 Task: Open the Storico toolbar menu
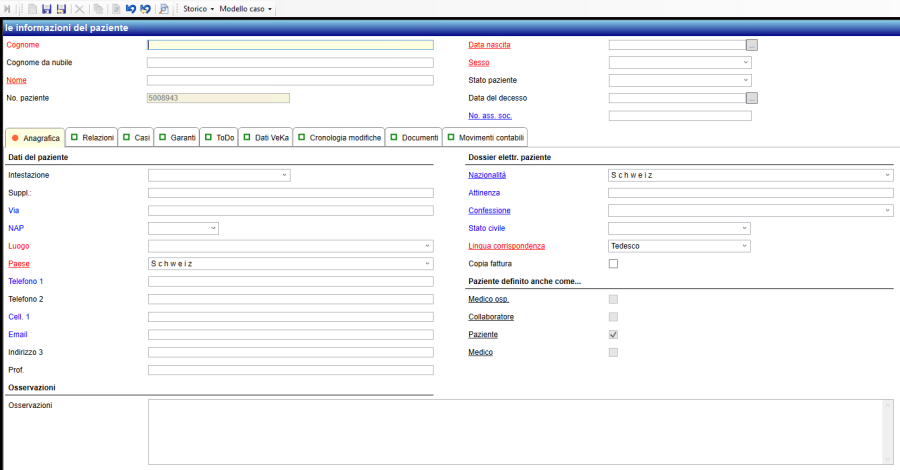(198, 8)
